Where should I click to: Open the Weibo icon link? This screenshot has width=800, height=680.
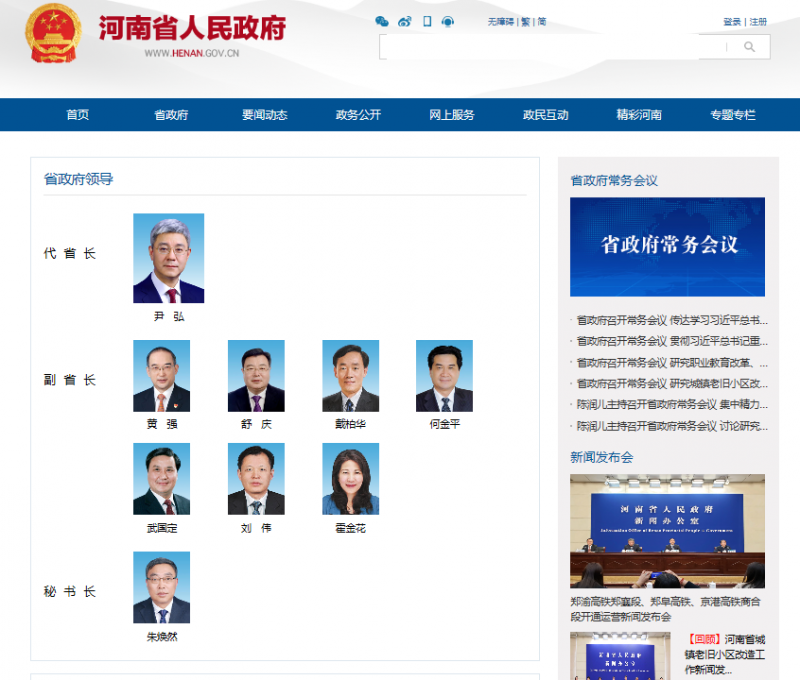pyautogui.click(x=405, y=21)
